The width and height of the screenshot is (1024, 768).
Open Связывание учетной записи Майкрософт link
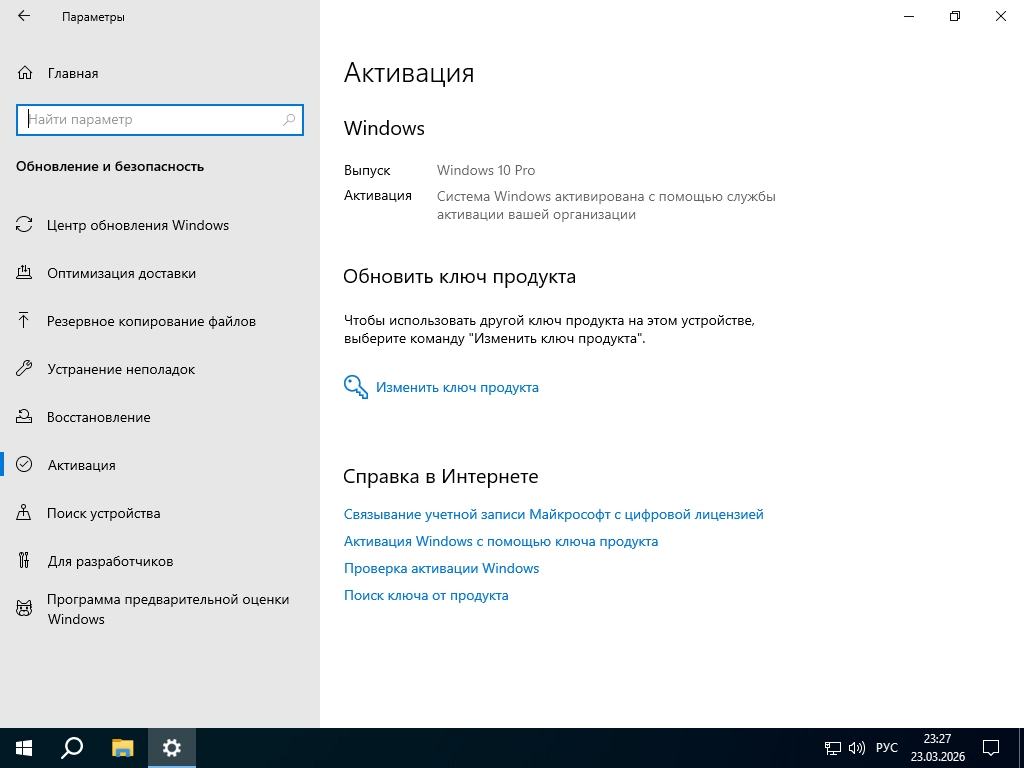click(x=553, y=515)
